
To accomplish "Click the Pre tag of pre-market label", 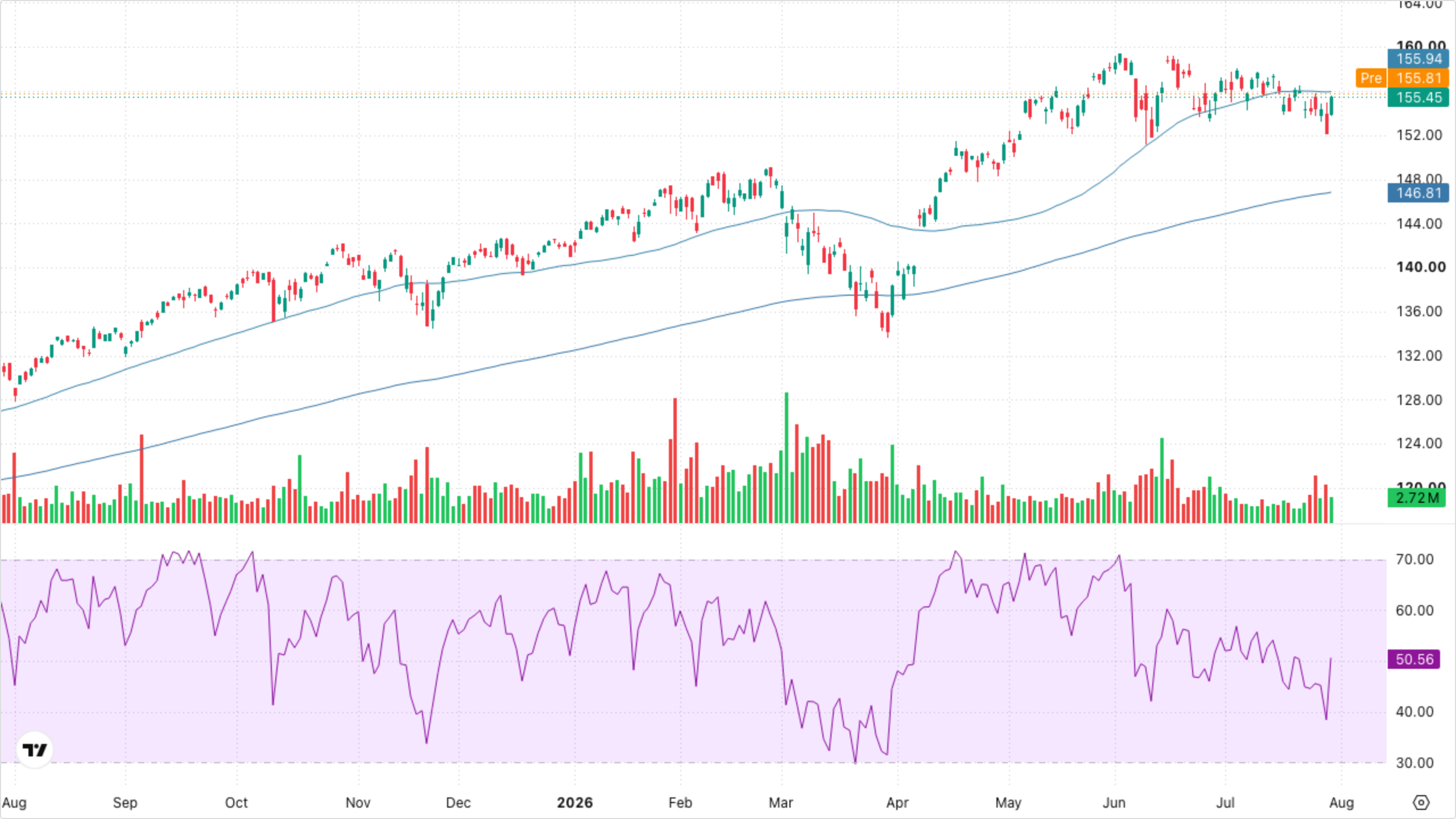I will click(1371, 78).
